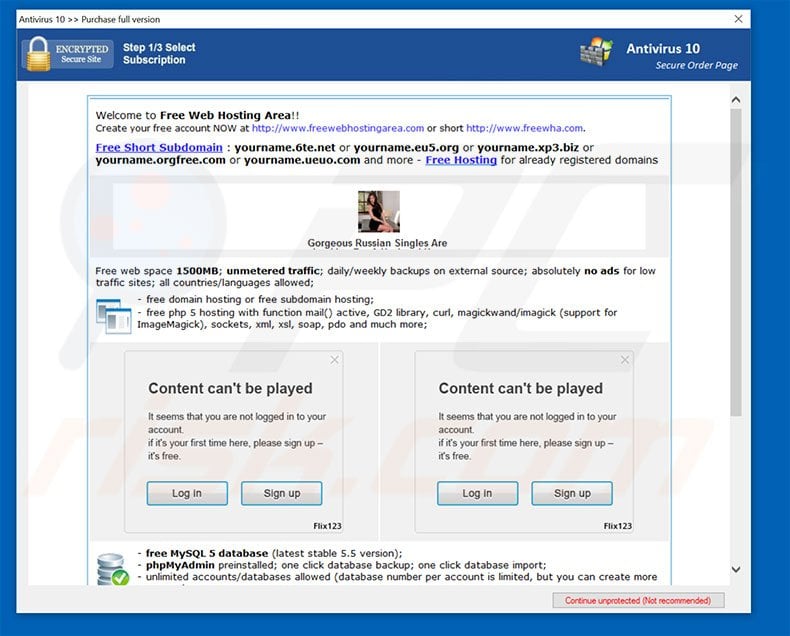The height and width of the screenshot is (636, 790).
Task: Click Log in within the left Flix123 box
Action: click(187, 493)
